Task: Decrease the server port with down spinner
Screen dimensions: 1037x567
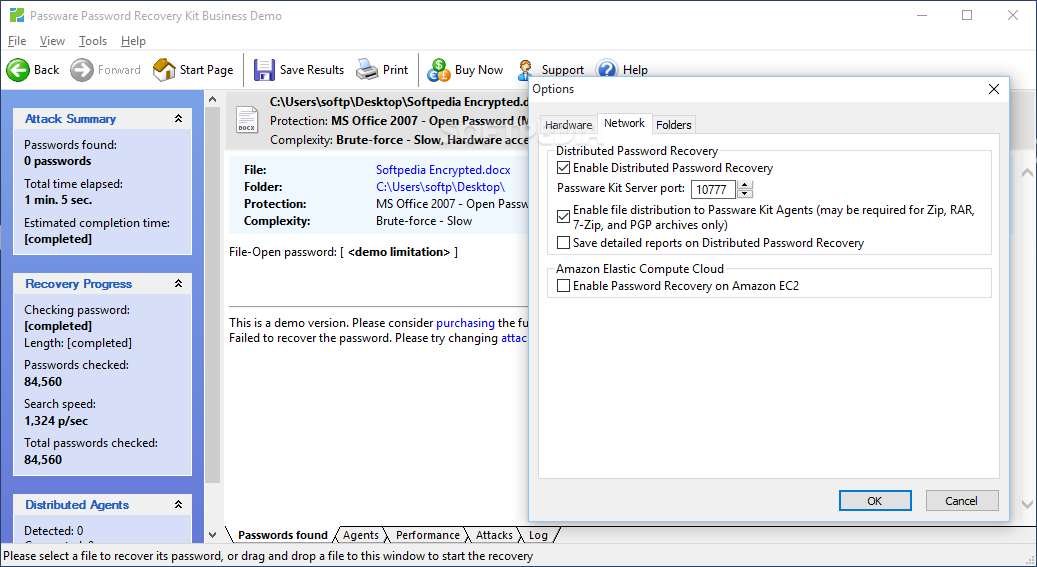Action: (745, 194)
